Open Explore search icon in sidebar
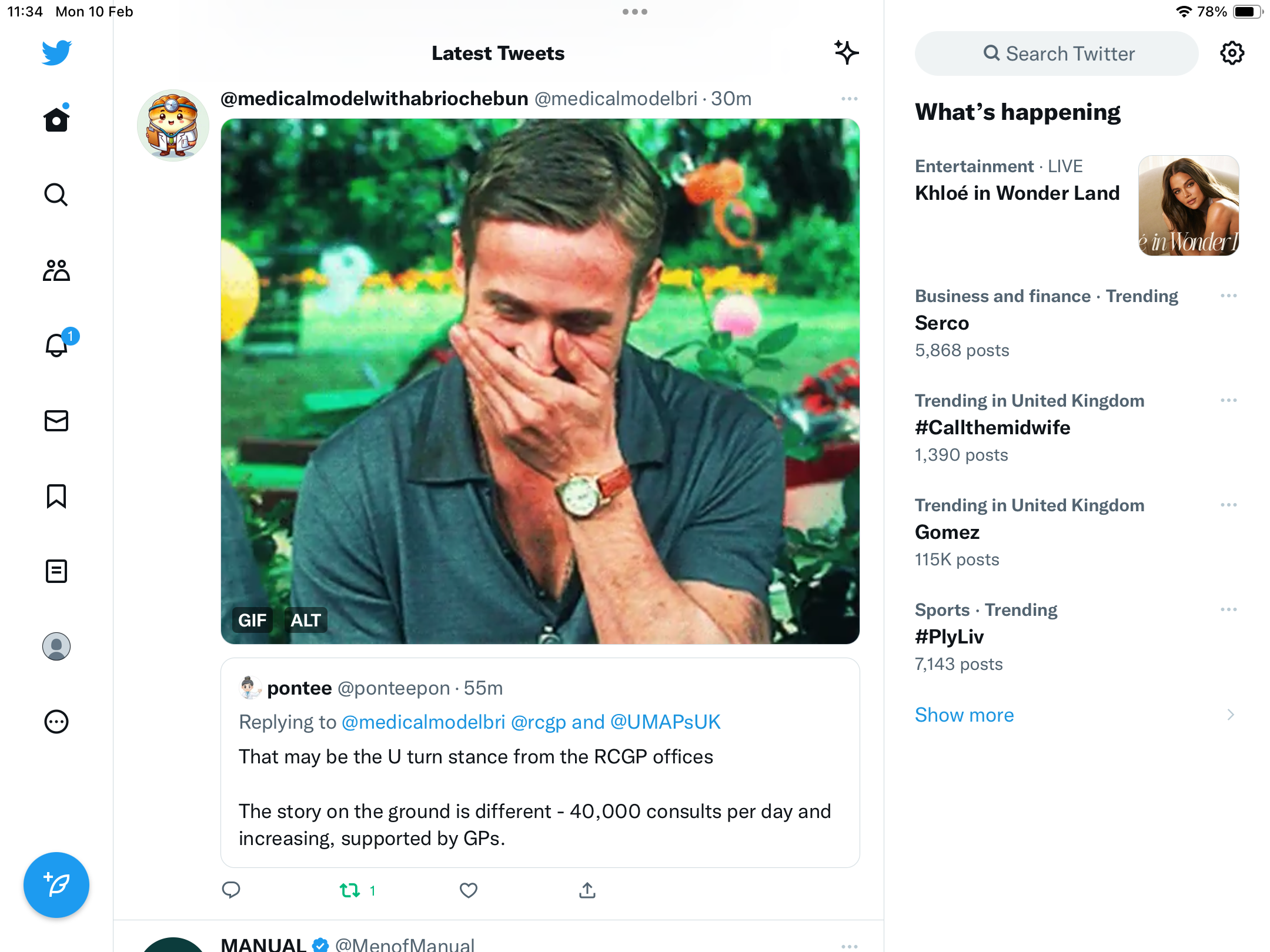Screen dimensions: 1270x952 [x=56, y=195]
